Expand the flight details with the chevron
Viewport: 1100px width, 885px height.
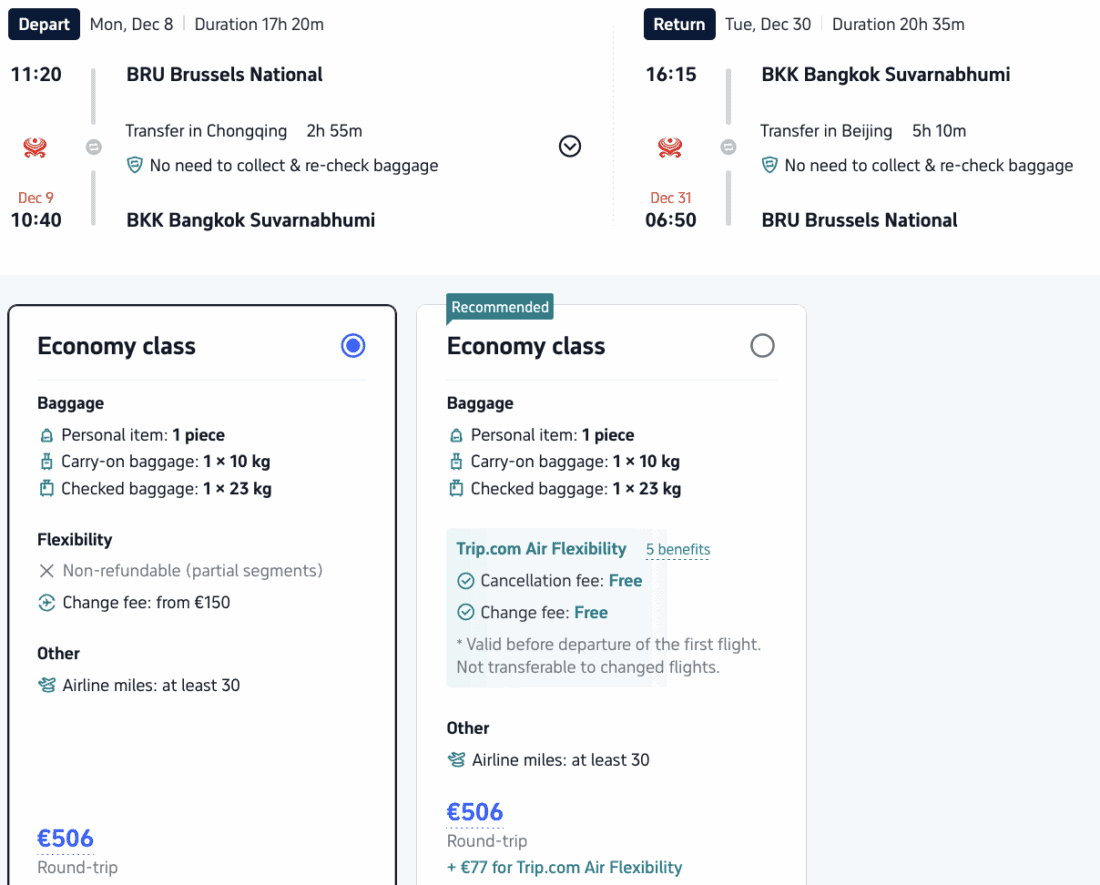(x=570, y=147)
